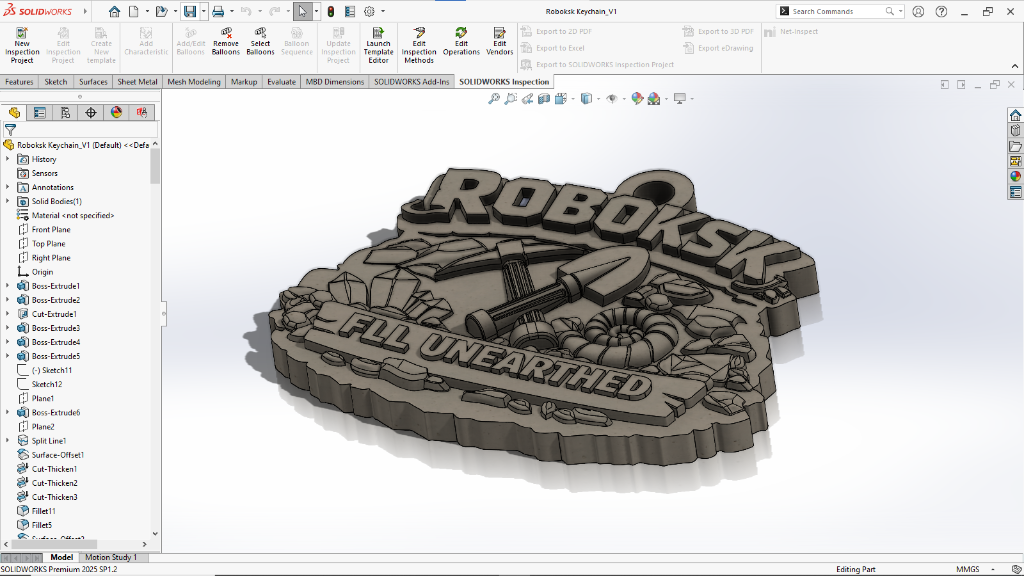Click the New document icon

134,11
